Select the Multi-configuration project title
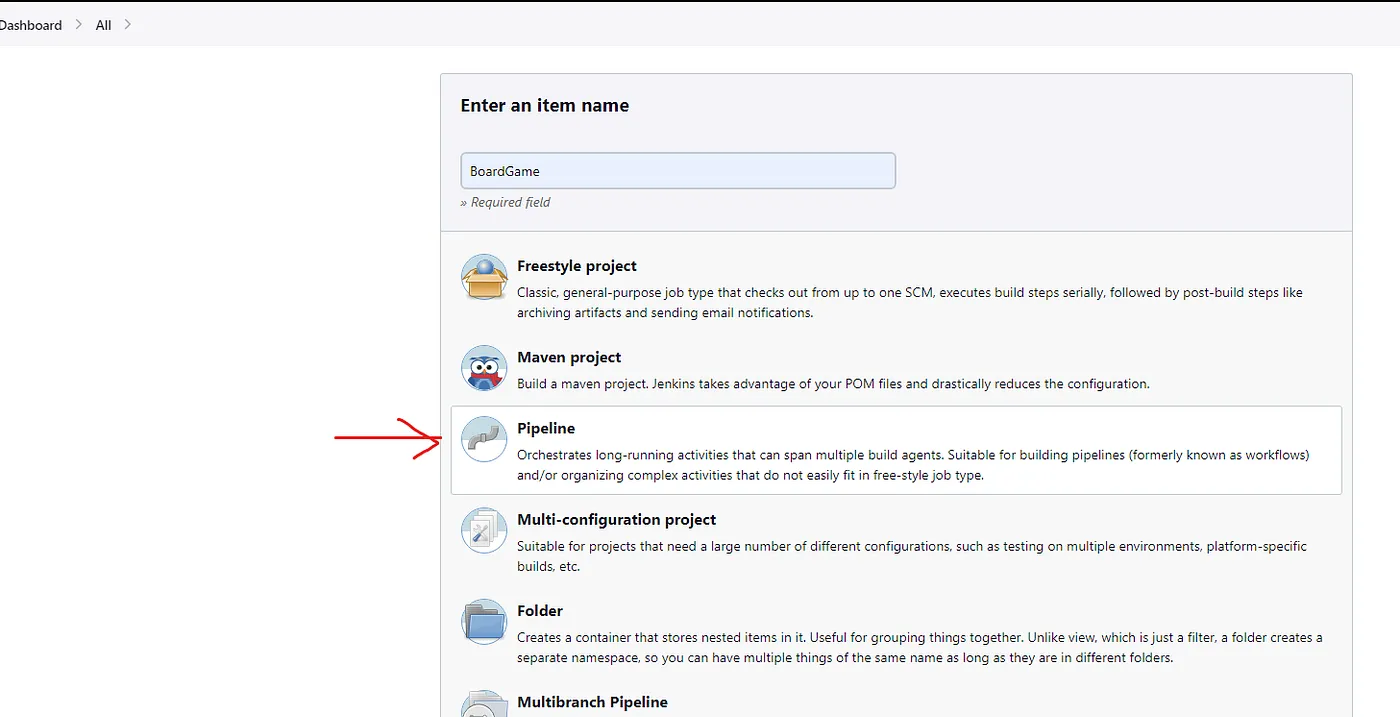Viewport: 1400px width, 717px height. [617, 519]
